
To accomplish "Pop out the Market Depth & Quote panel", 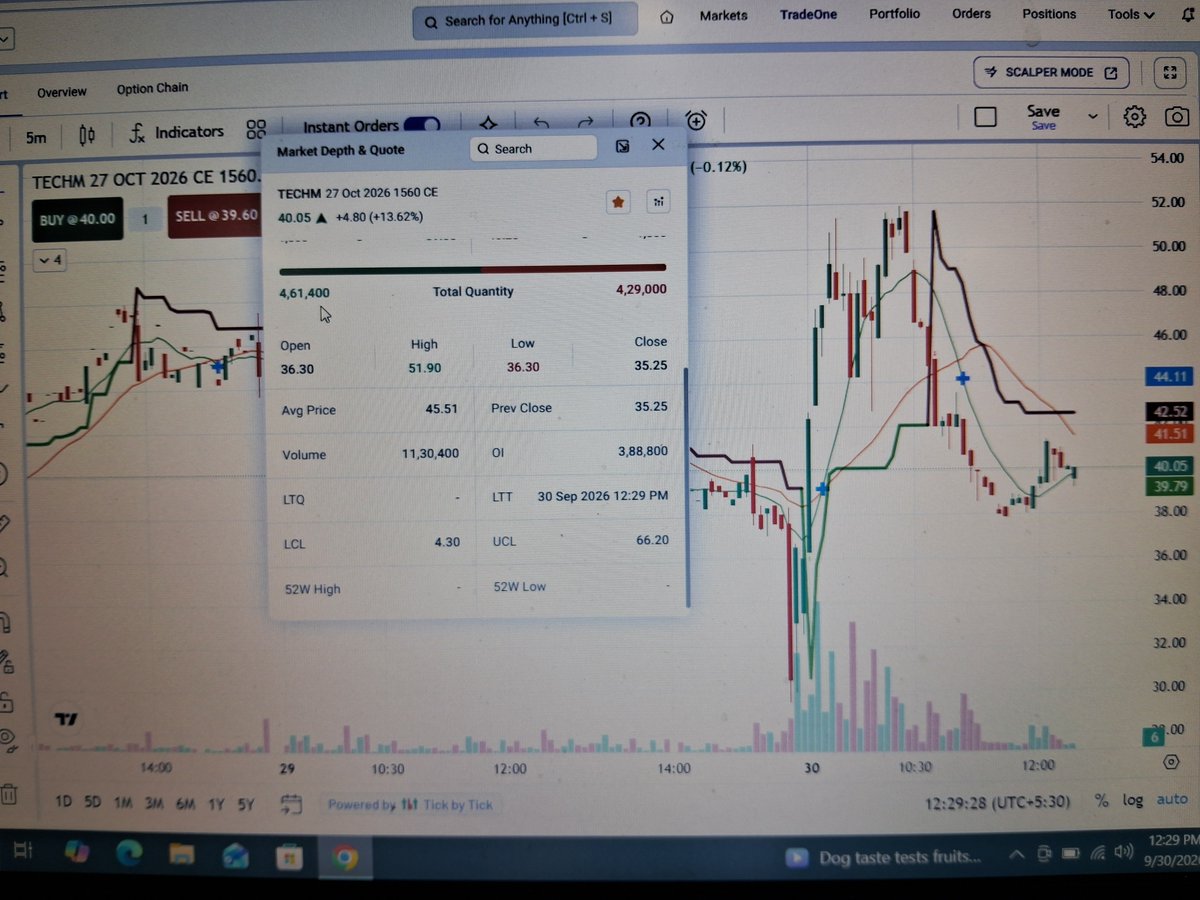I will [622, 146].
